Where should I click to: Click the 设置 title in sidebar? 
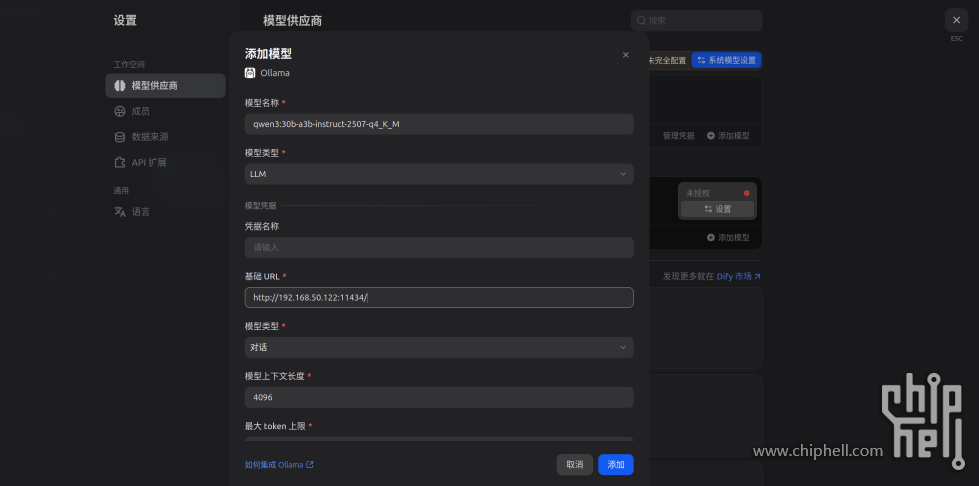pos(125,21)
